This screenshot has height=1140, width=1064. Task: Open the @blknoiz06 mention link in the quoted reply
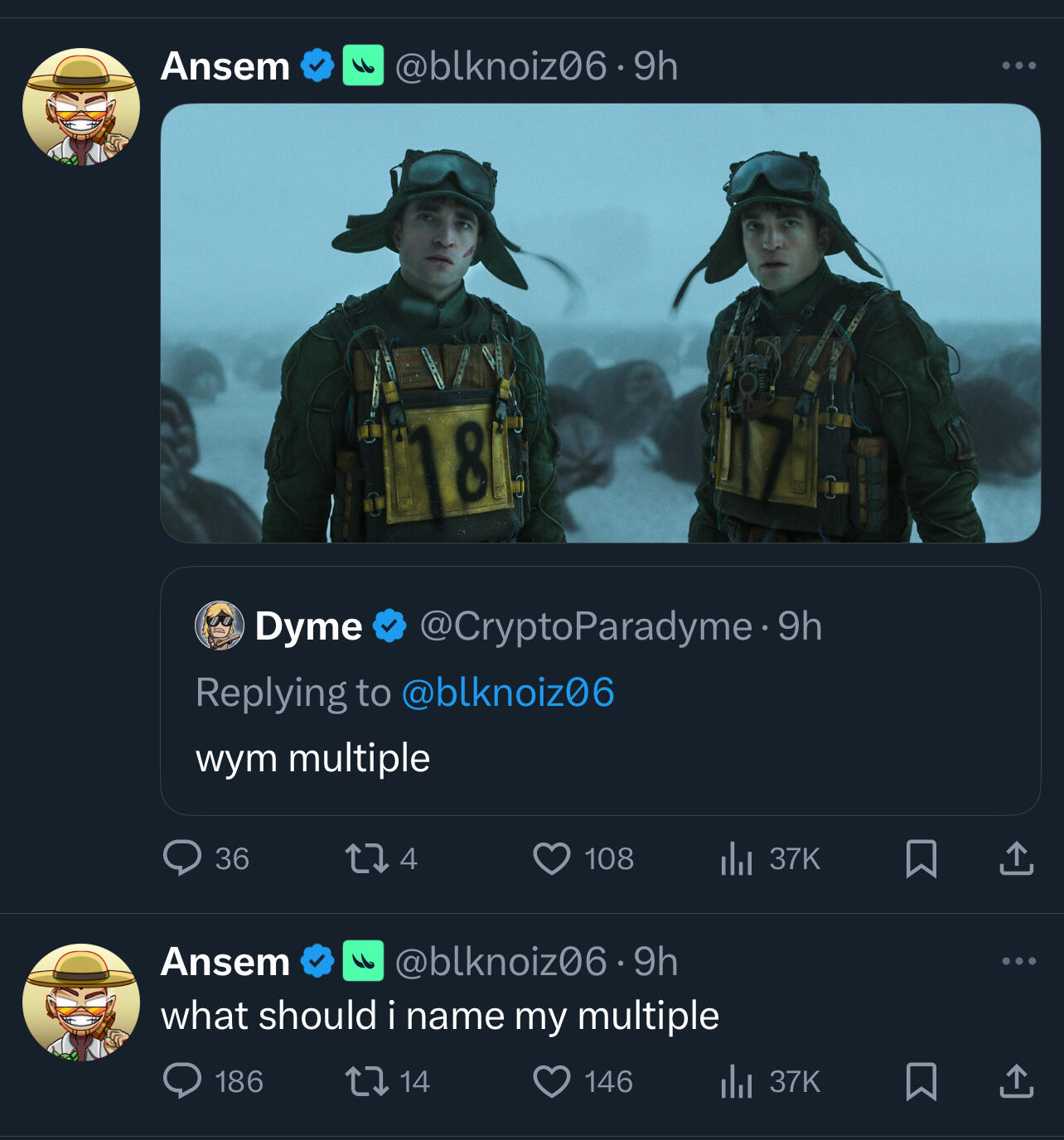click(x=508, y=693)
